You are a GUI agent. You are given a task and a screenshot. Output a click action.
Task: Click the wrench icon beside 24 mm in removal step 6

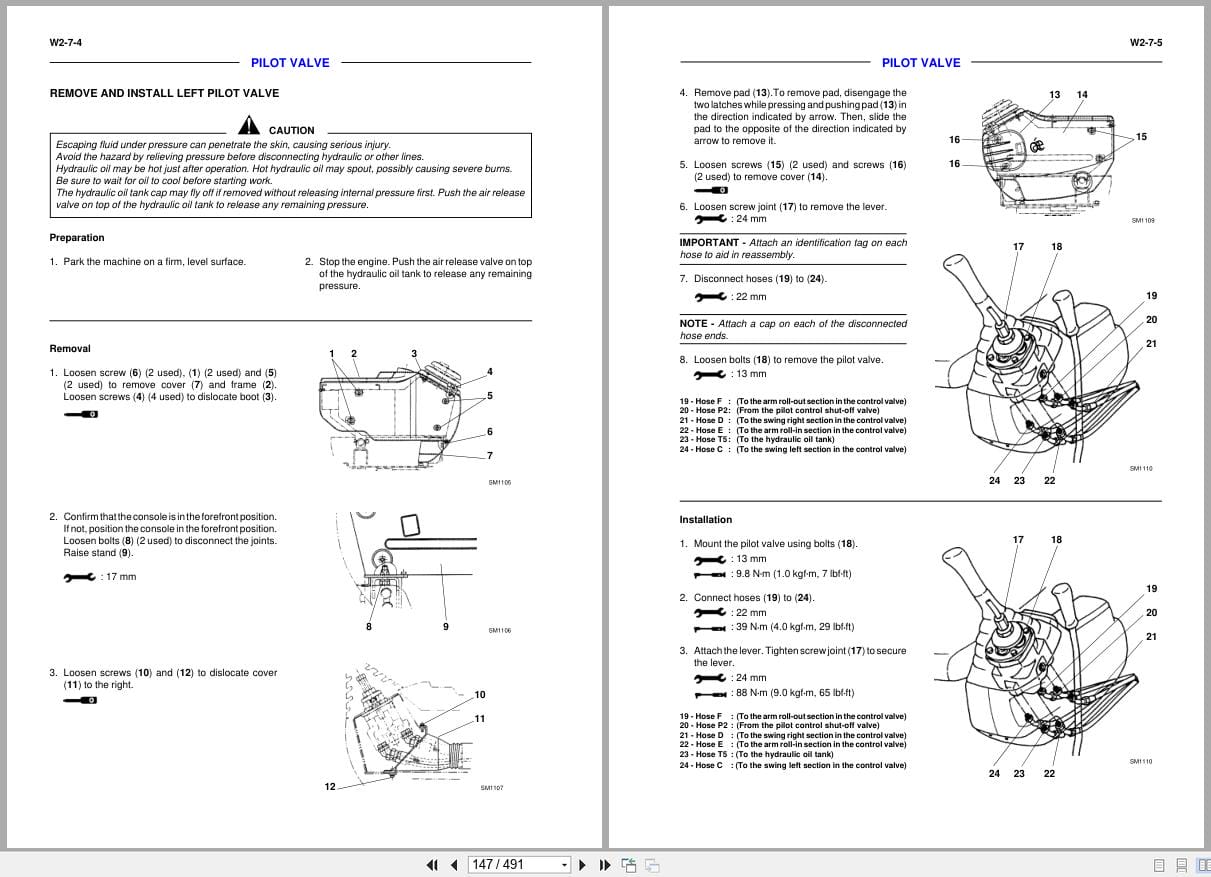click(x=710, y=218)
